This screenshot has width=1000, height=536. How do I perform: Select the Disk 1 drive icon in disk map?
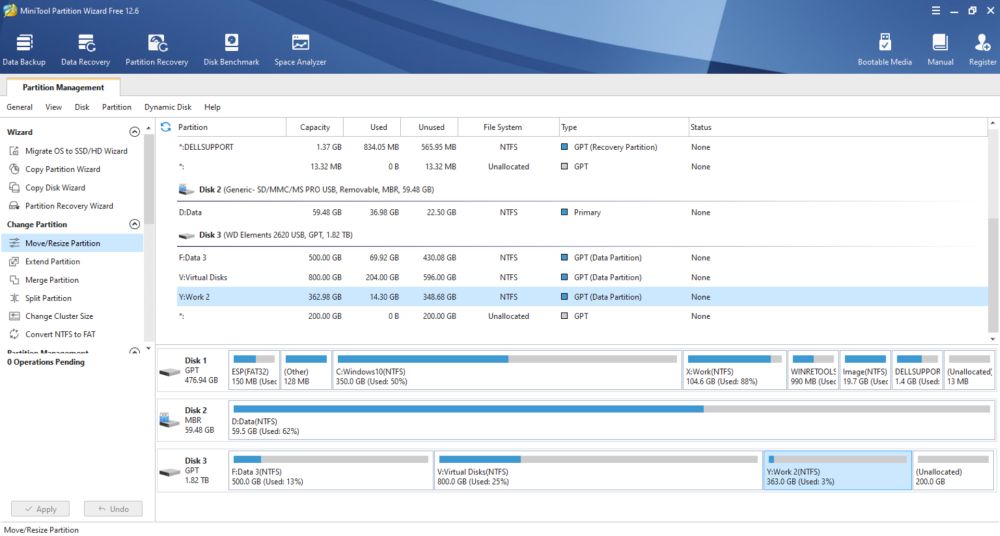coord(170,372)
